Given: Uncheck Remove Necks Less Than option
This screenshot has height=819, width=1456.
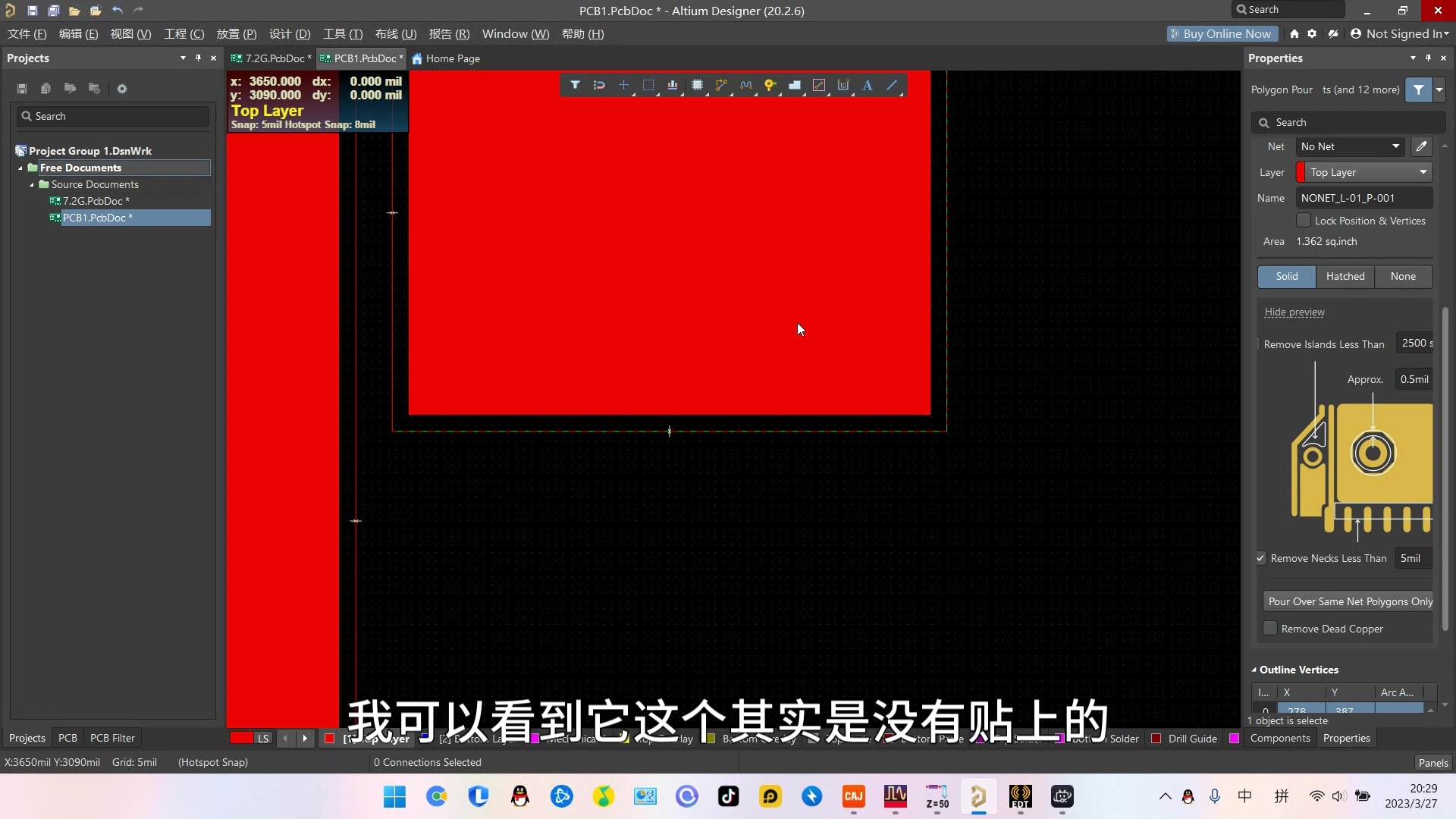Looking at the screenshot, I should [1261, 558].
